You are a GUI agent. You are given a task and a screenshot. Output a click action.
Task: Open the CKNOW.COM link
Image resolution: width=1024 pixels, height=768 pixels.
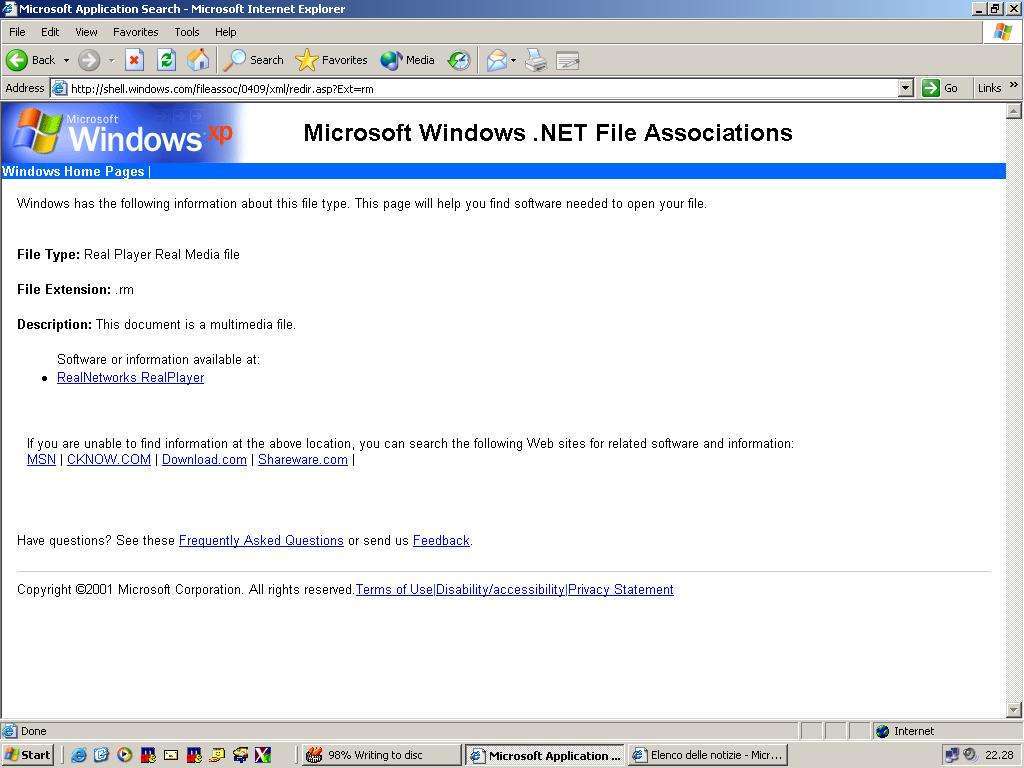(108, 459)
